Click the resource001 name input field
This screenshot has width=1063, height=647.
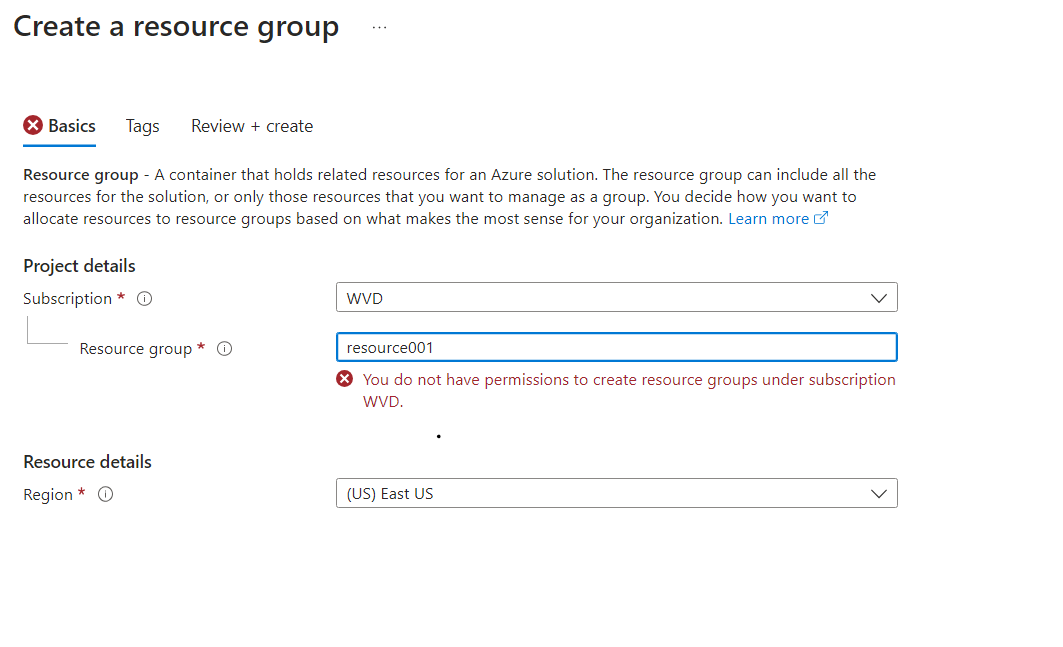coord(616,346)
